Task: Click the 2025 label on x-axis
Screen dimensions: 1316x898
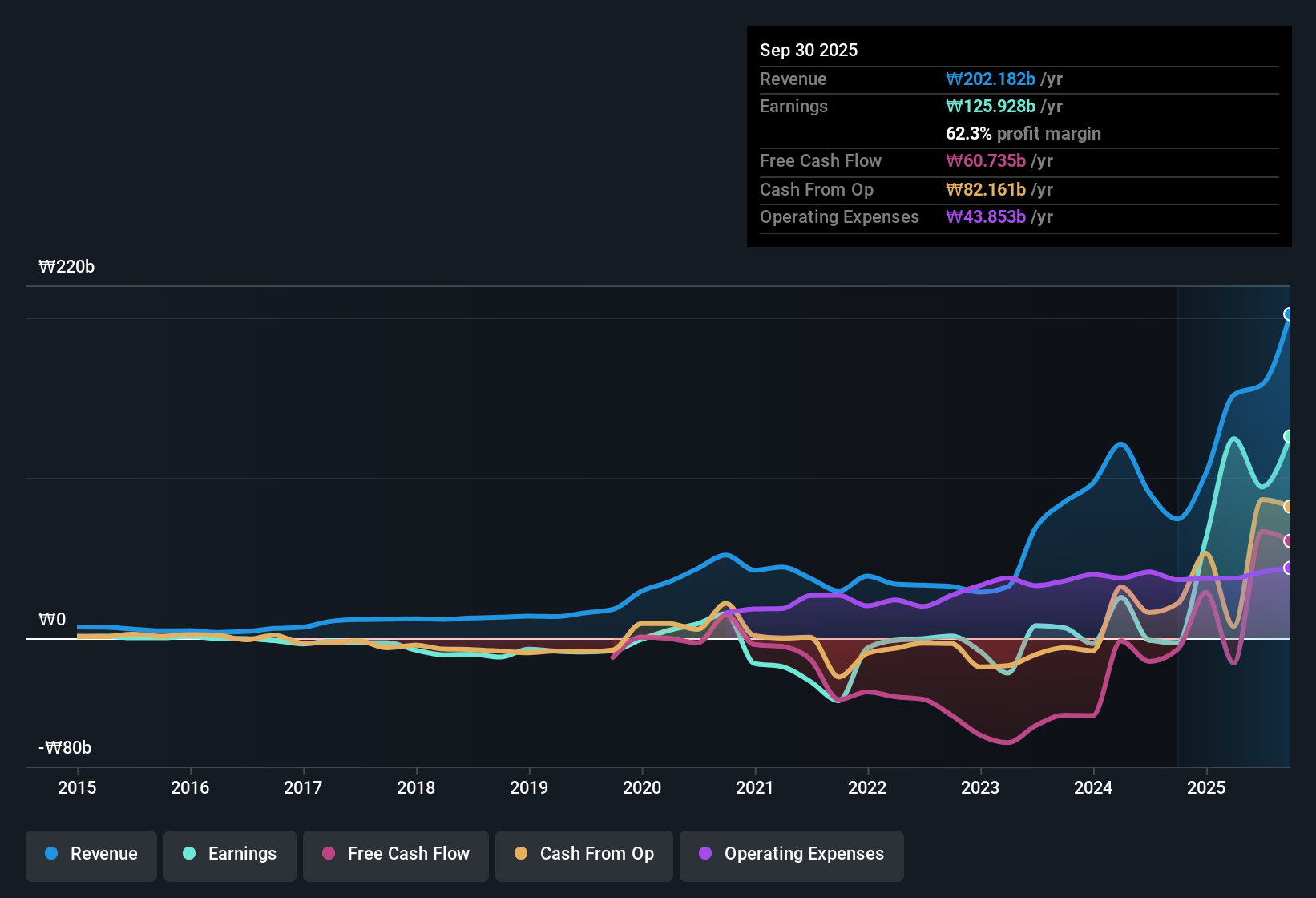Action: coord(1208,788)
